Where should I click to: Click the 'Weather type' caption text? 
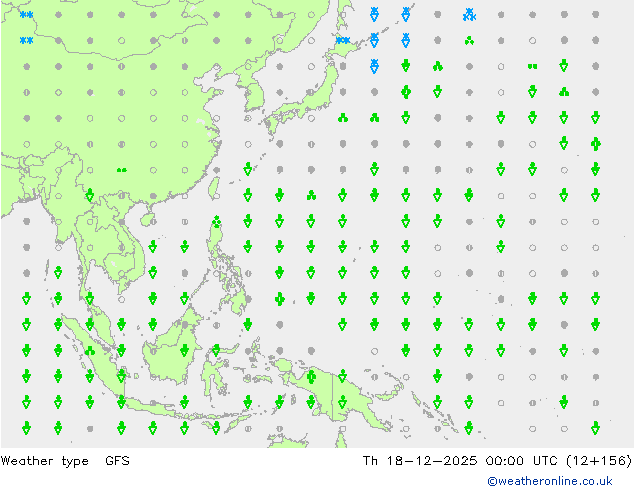click(44, 461)
